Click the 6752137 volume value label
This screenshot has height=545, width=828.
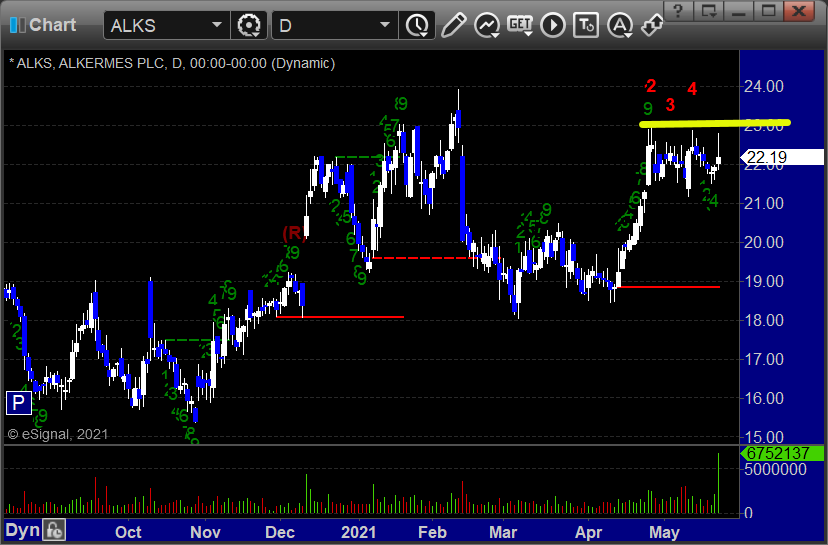coord(782,453)
